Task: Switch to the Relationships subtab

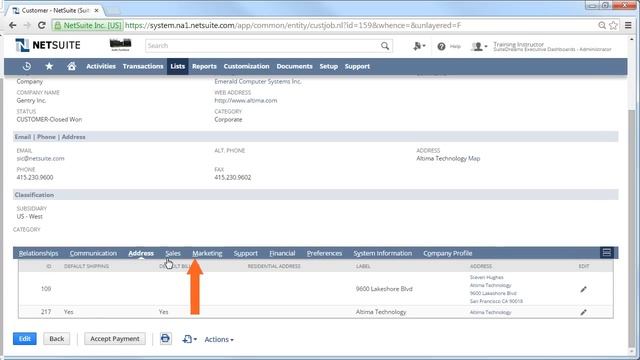Action: tap(38, 253)
